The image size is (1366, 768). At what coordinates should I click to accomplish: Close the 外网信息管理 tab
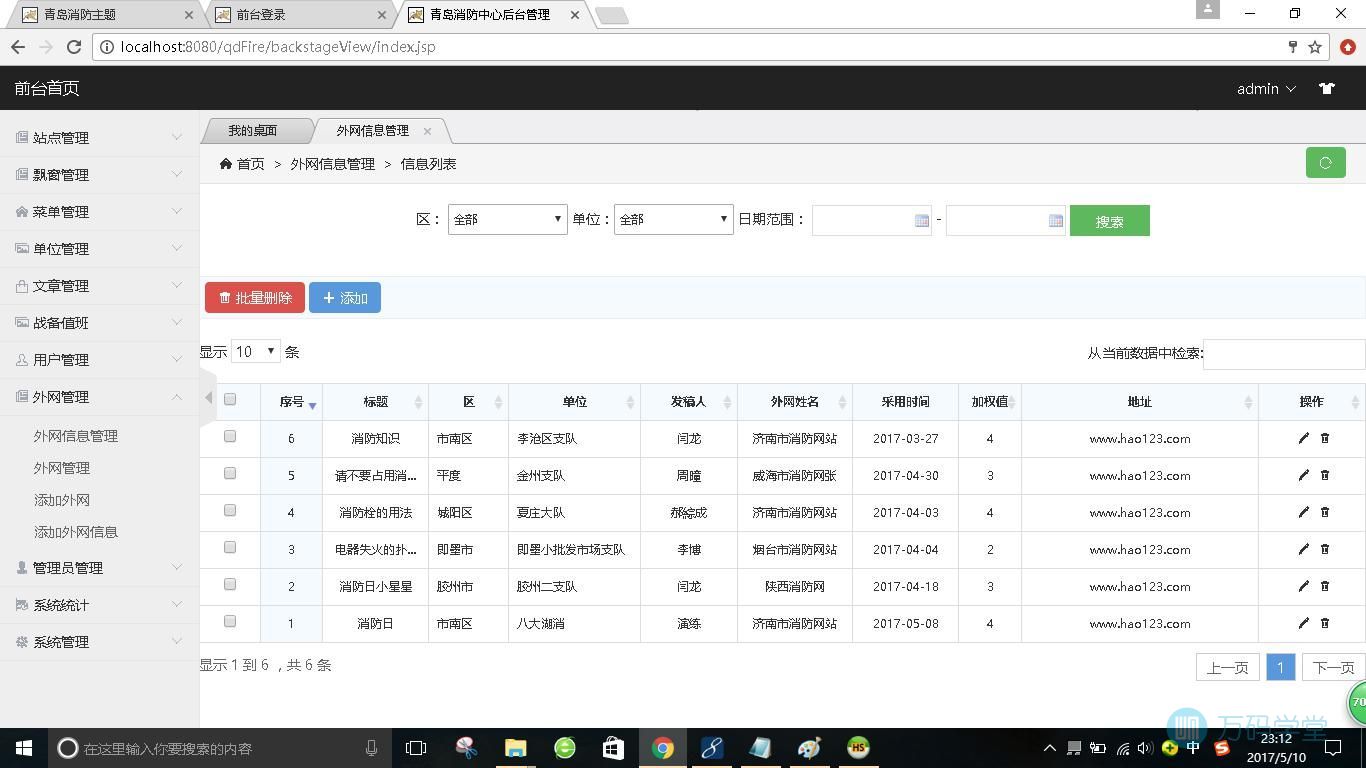pyautogui.click(x=427, y=131)
